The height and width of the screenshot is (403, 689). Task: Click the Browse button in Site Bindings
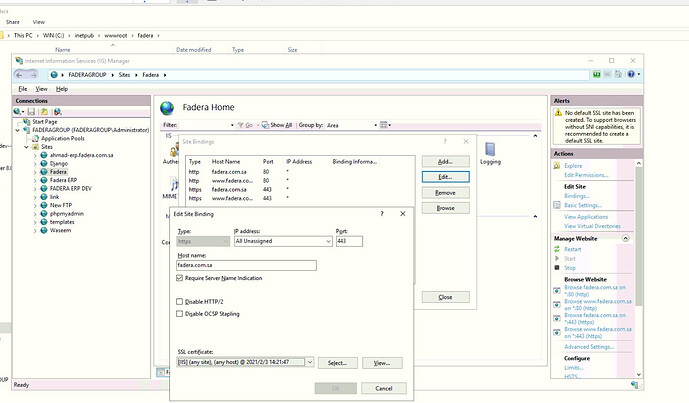(x=446, y=208)
